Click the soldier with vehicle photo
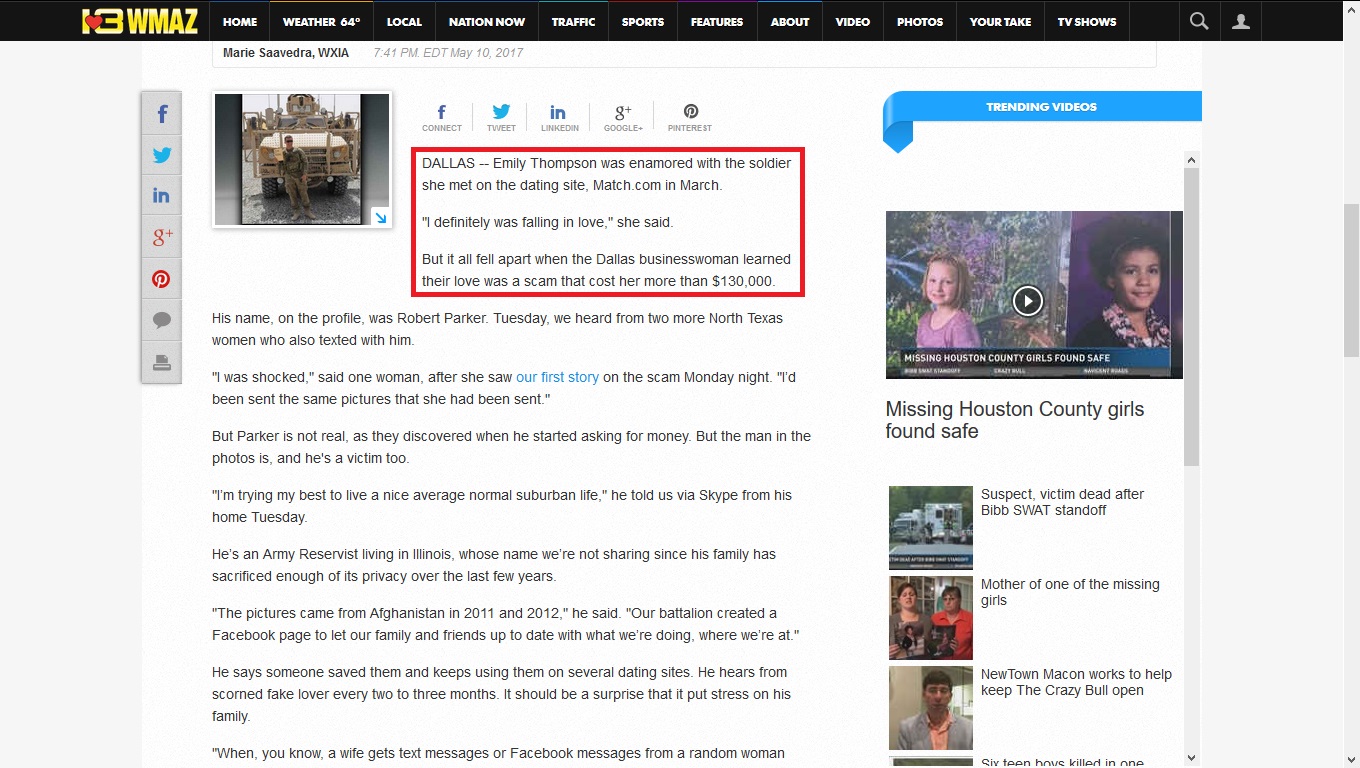Image resolution: width=1360 pixels, height=768 pixels. [x=302, y=160]
